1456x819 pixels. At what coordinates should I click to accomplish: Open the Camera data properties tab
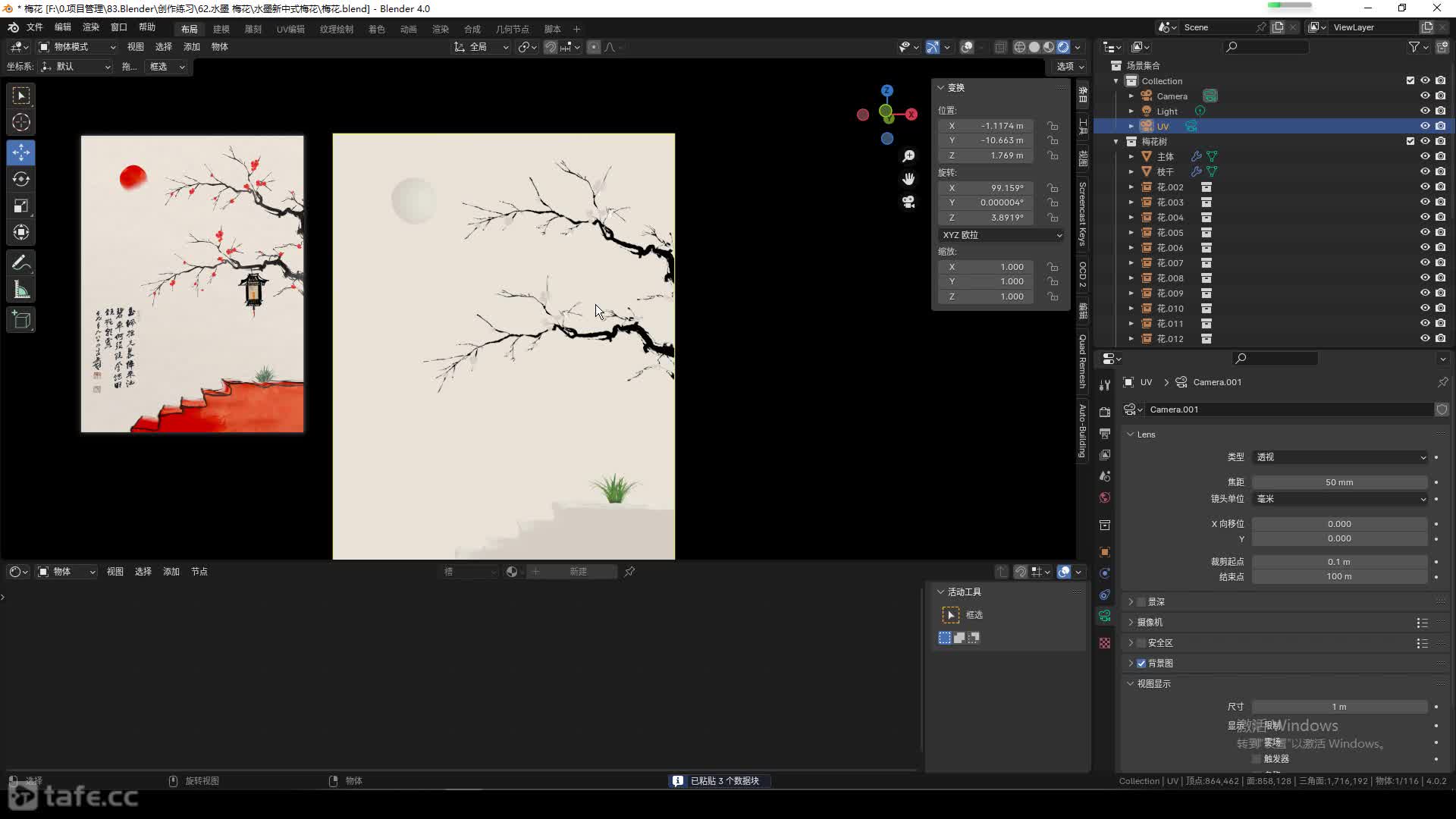click(x=1105, y=616)
